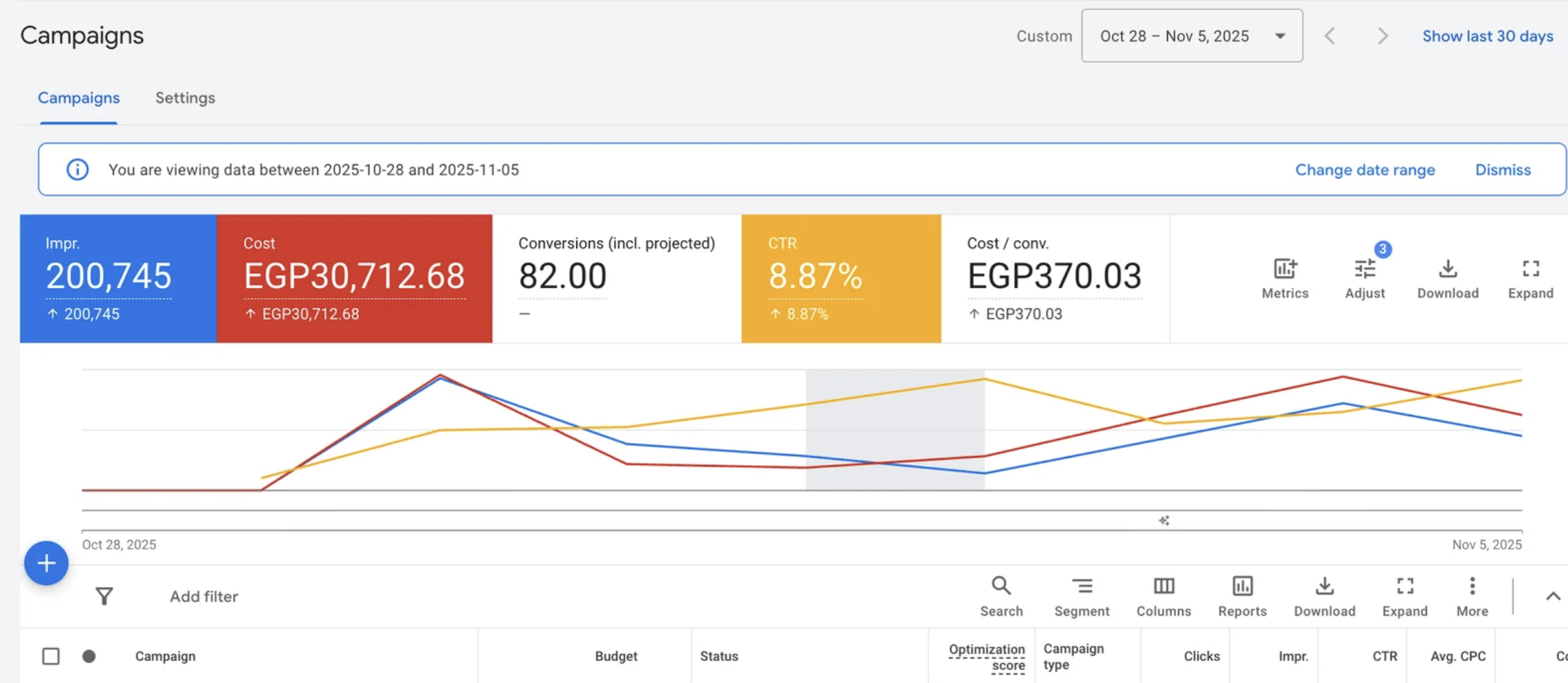This screenshot has width=1568, height=683.
Task: Collapse the chart with chevron arrow
Action: 1552,596
